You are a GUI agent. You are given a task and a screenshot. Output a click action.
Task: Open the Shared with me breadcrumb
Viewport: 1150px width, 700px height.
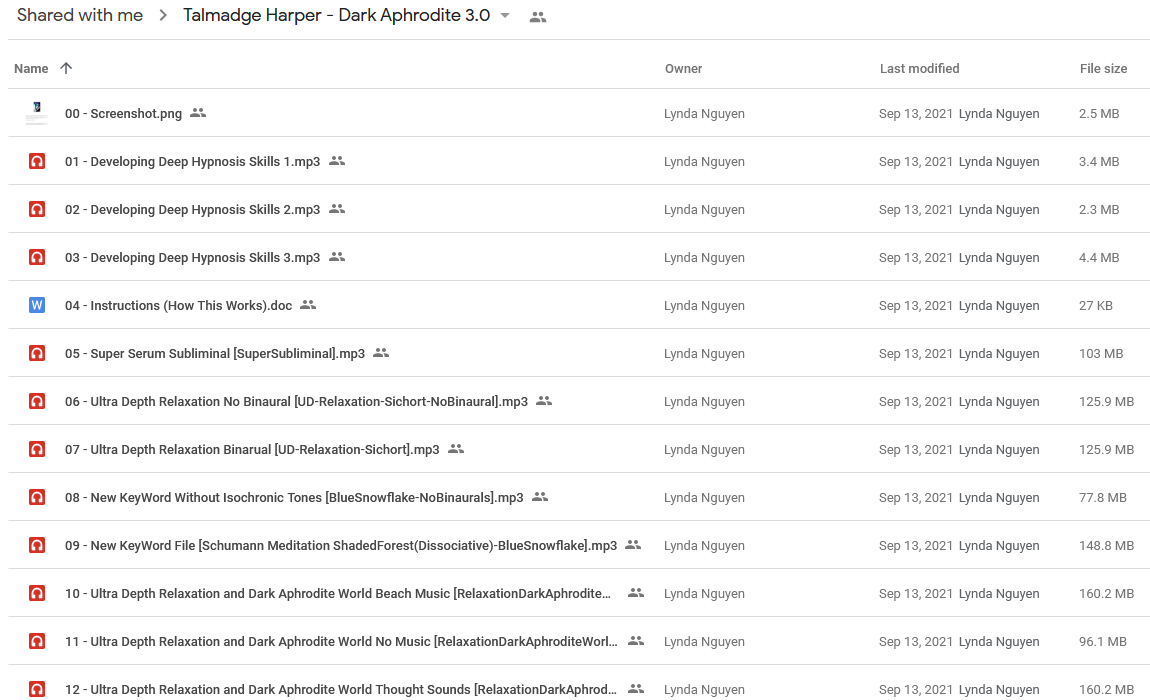(80, 15)
